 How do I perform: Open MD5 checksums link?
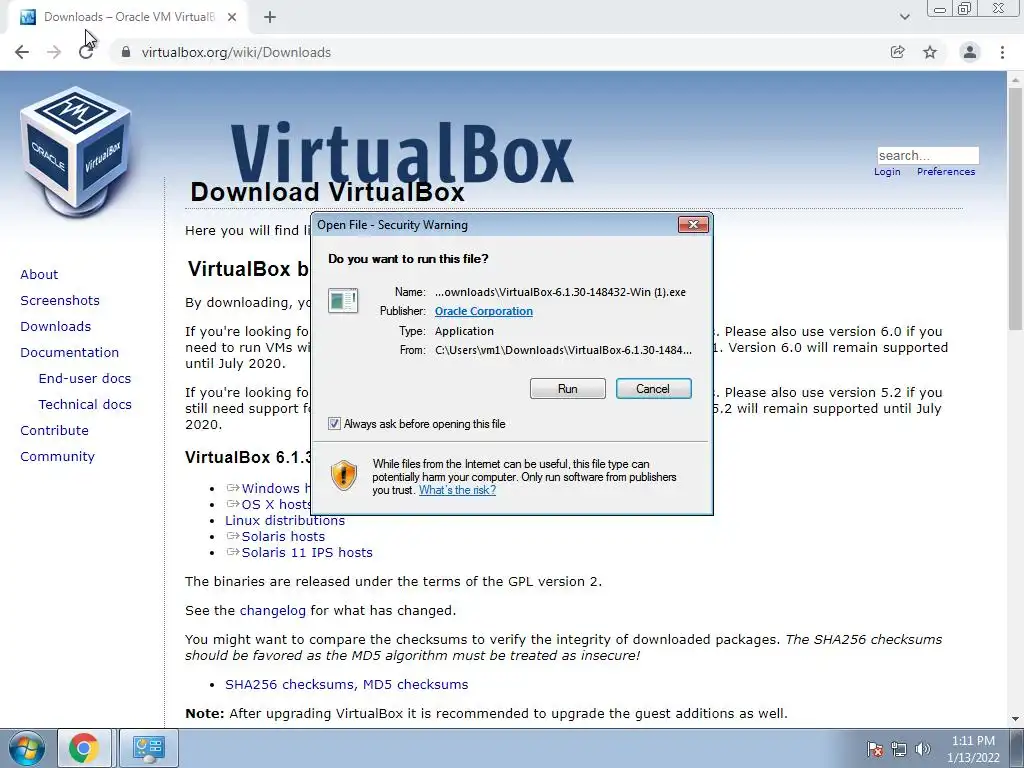click(x=415, y=684)
